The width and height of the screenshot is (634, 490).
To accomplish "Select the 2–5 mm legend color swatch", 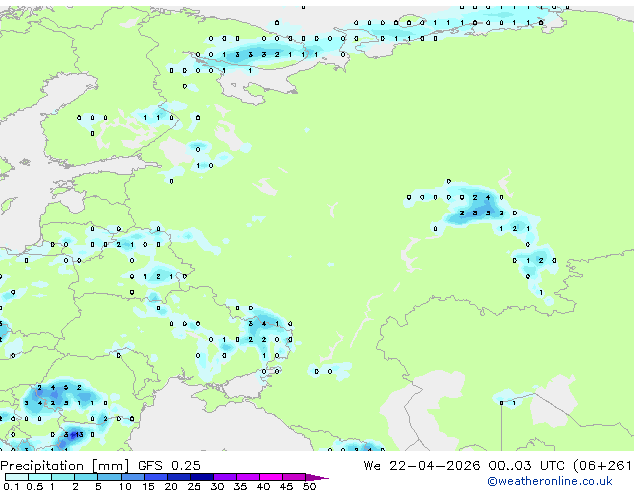I will (x=86, y=477).
